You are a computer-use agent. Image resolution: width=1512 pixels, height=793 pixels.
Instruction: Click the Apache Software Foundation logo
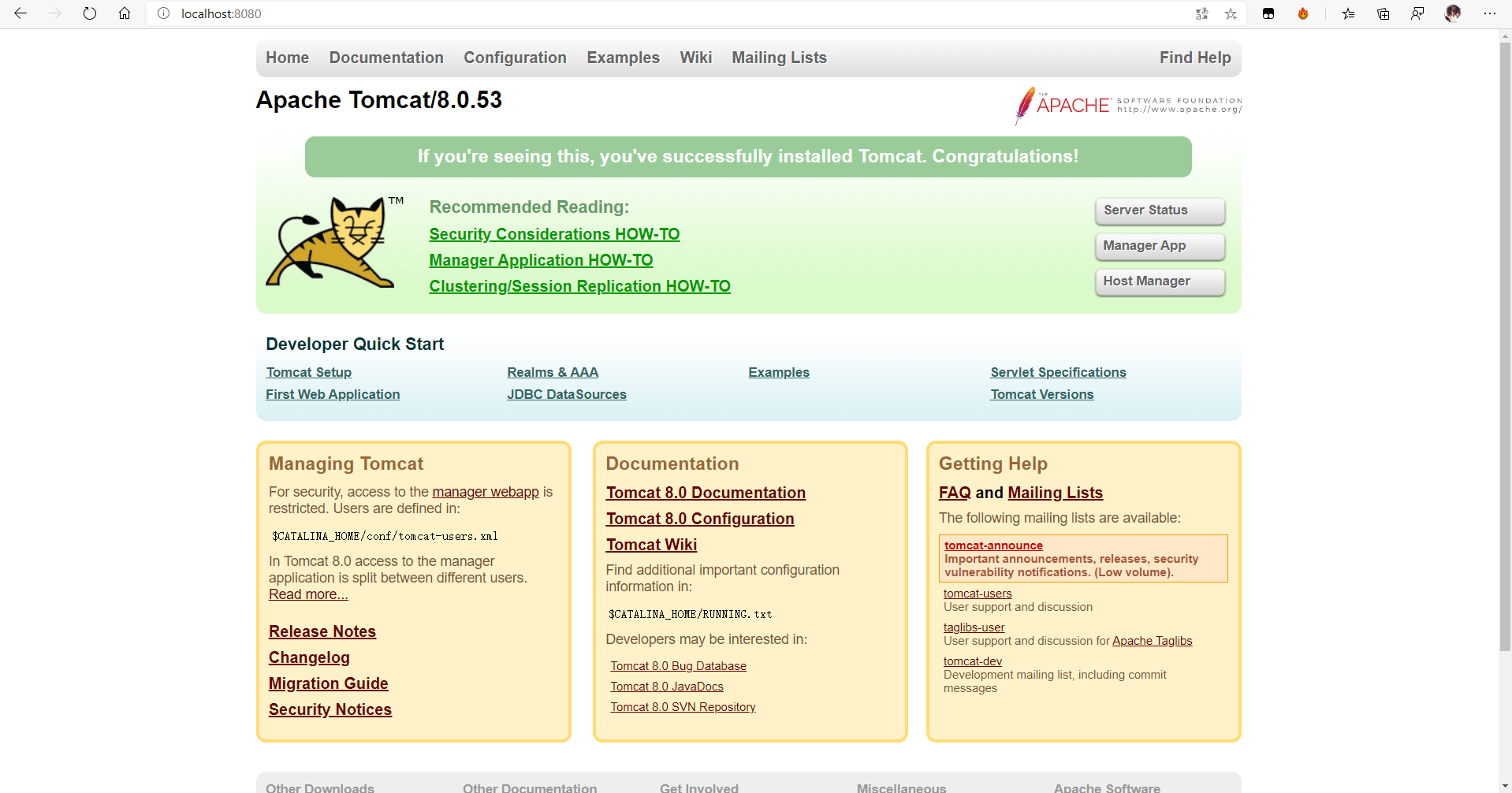coord(1128,106)
